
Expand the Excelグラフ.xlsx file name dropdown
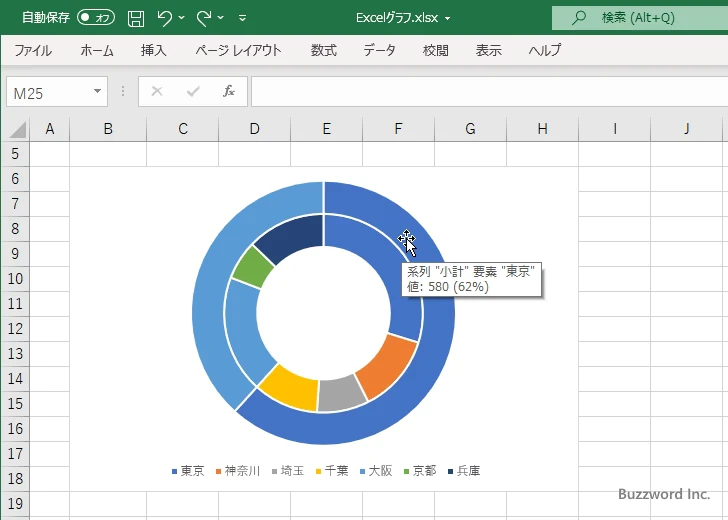click(x=448, y=19)
